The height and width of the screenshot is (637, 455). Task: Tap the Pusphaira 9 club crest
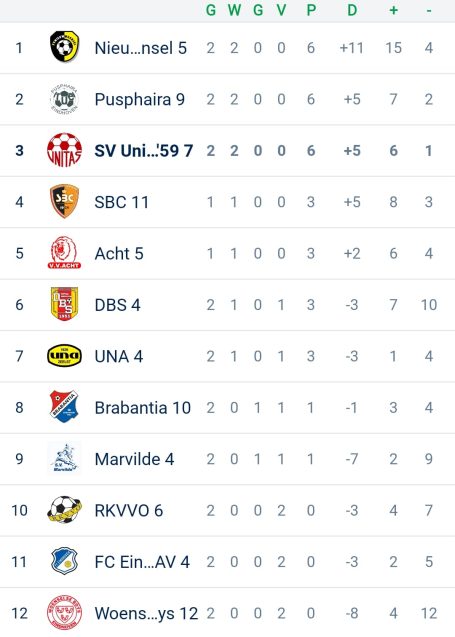click(x=65, y=99)
